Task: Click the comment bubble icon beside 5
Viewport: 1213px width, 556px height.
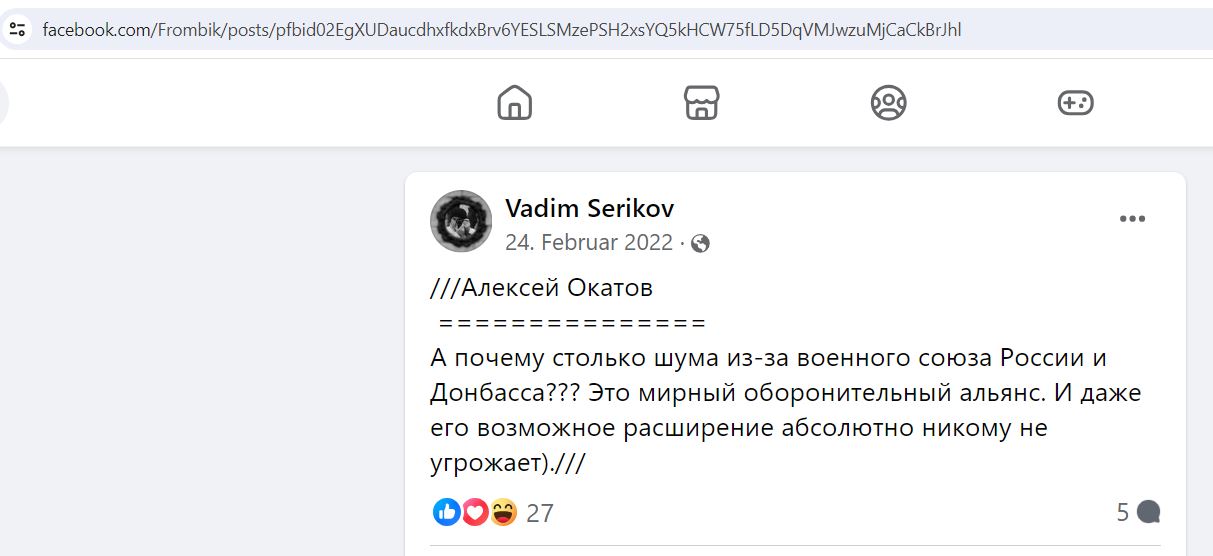Action: click(x=1149, y=513)
